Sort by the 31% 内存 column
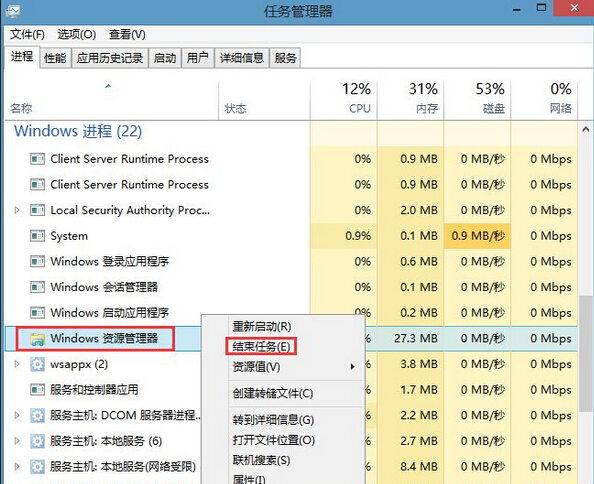This screenshot has width=594, height=484. [x=410, y=100]
